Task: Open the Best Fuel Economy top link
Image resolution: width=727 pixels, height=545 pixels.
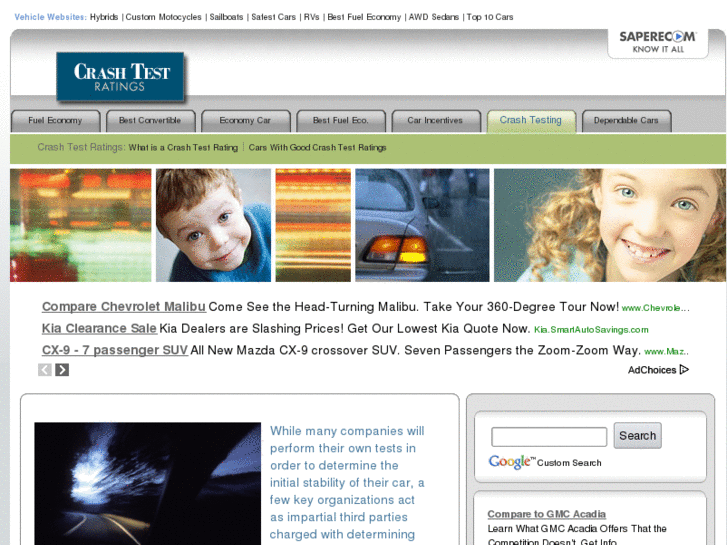Action: (x=364, y=17)
